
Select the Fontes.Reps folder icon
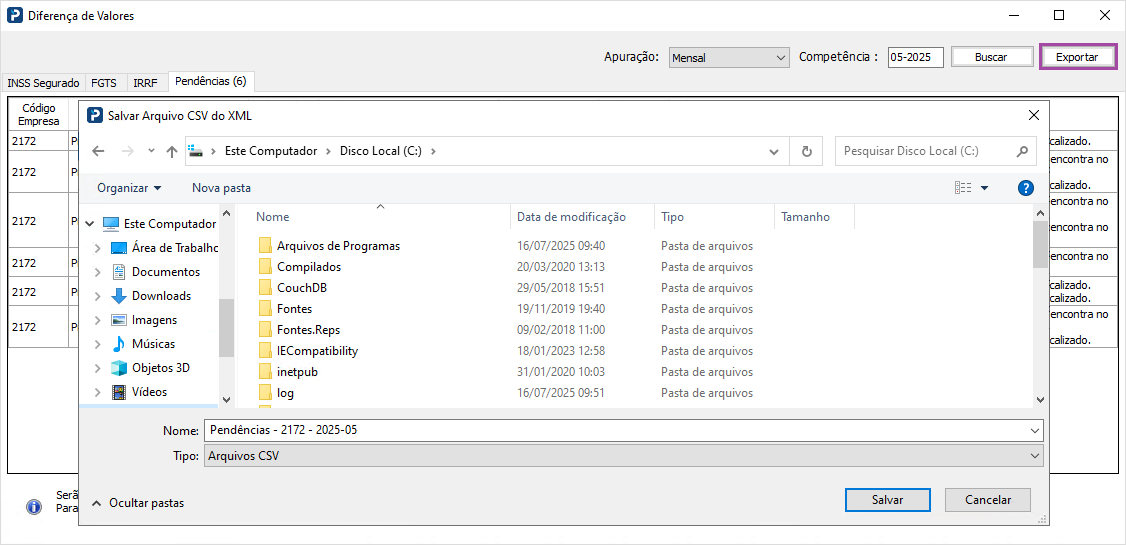coord(265,330)
